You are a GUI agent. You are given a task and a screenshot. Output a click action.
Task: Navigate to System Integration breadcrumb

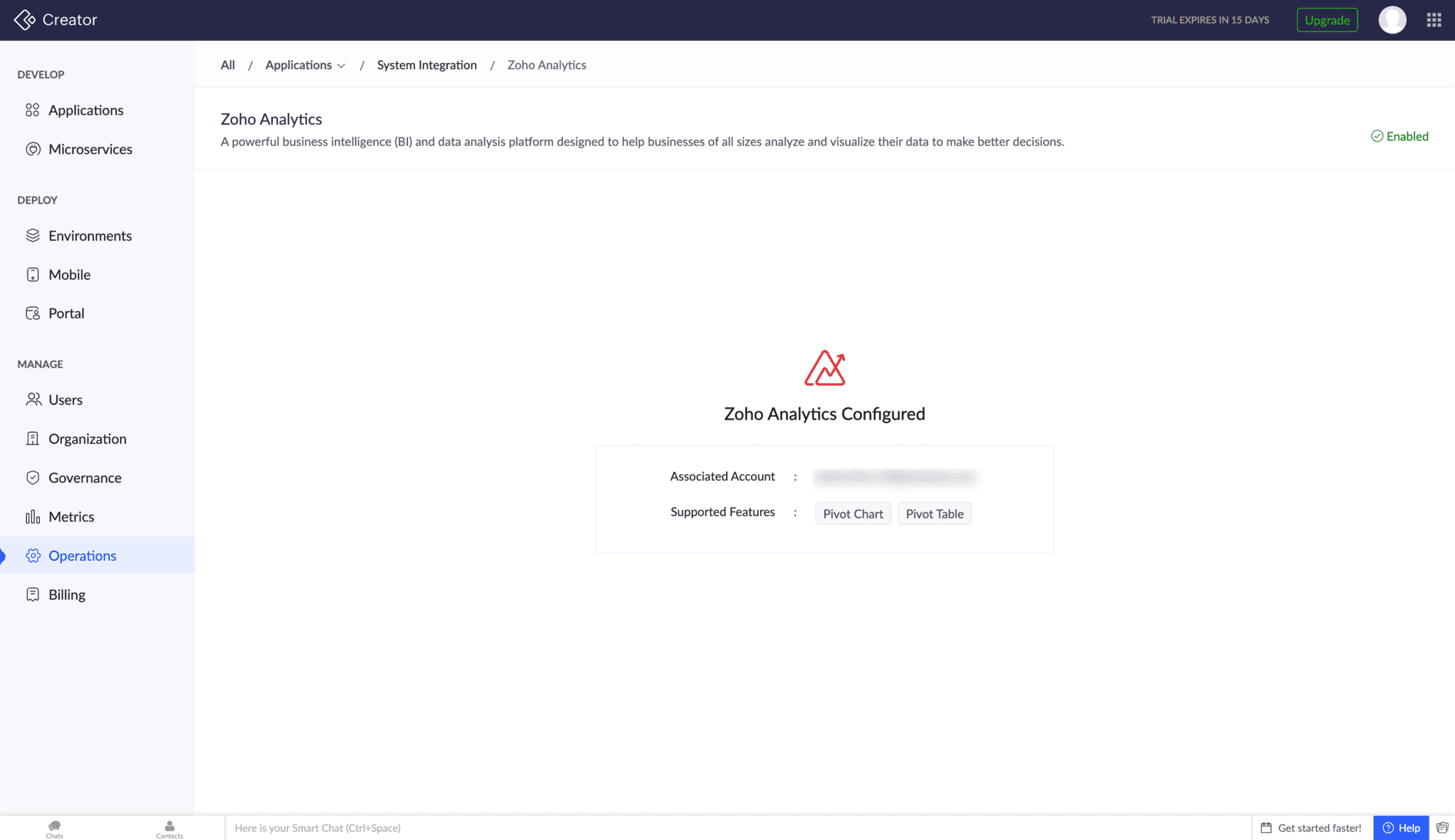(427, 65)
